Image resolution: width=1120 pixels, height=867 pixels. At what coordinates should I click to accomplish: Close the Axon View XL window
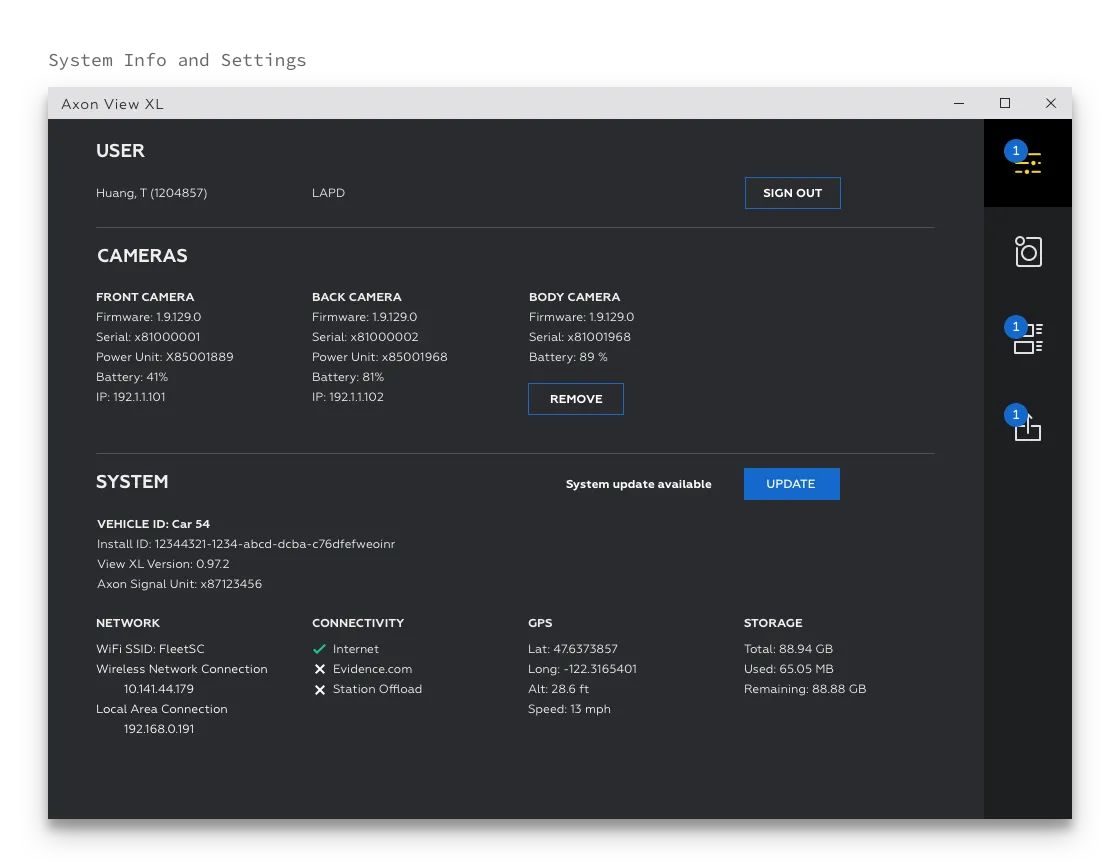[1050, 104]
